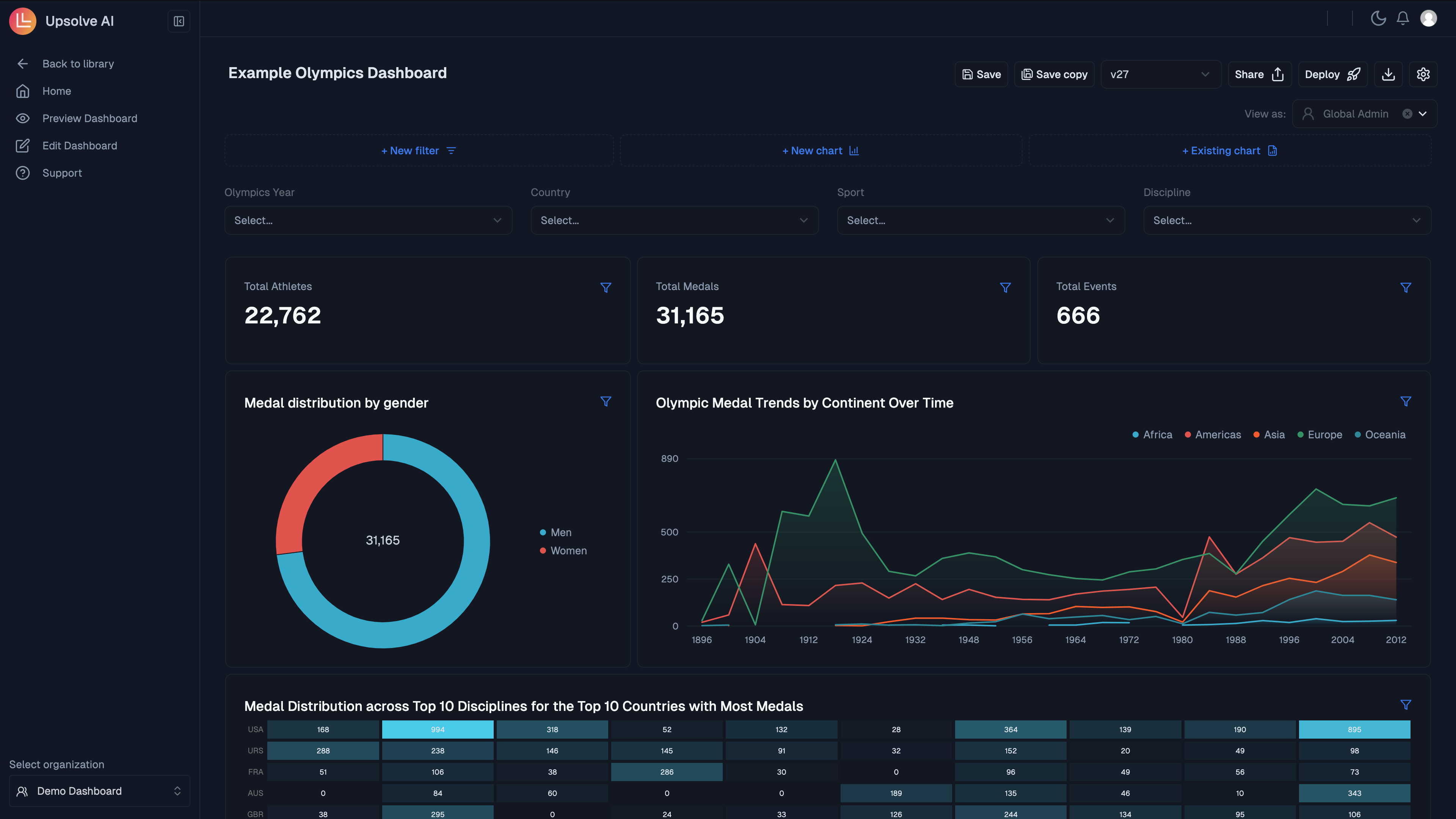Click the Save copy button
Image resolution: width=1456 pixels, height=819 pixels.
pyautogui.click(x=1054, y=74)
